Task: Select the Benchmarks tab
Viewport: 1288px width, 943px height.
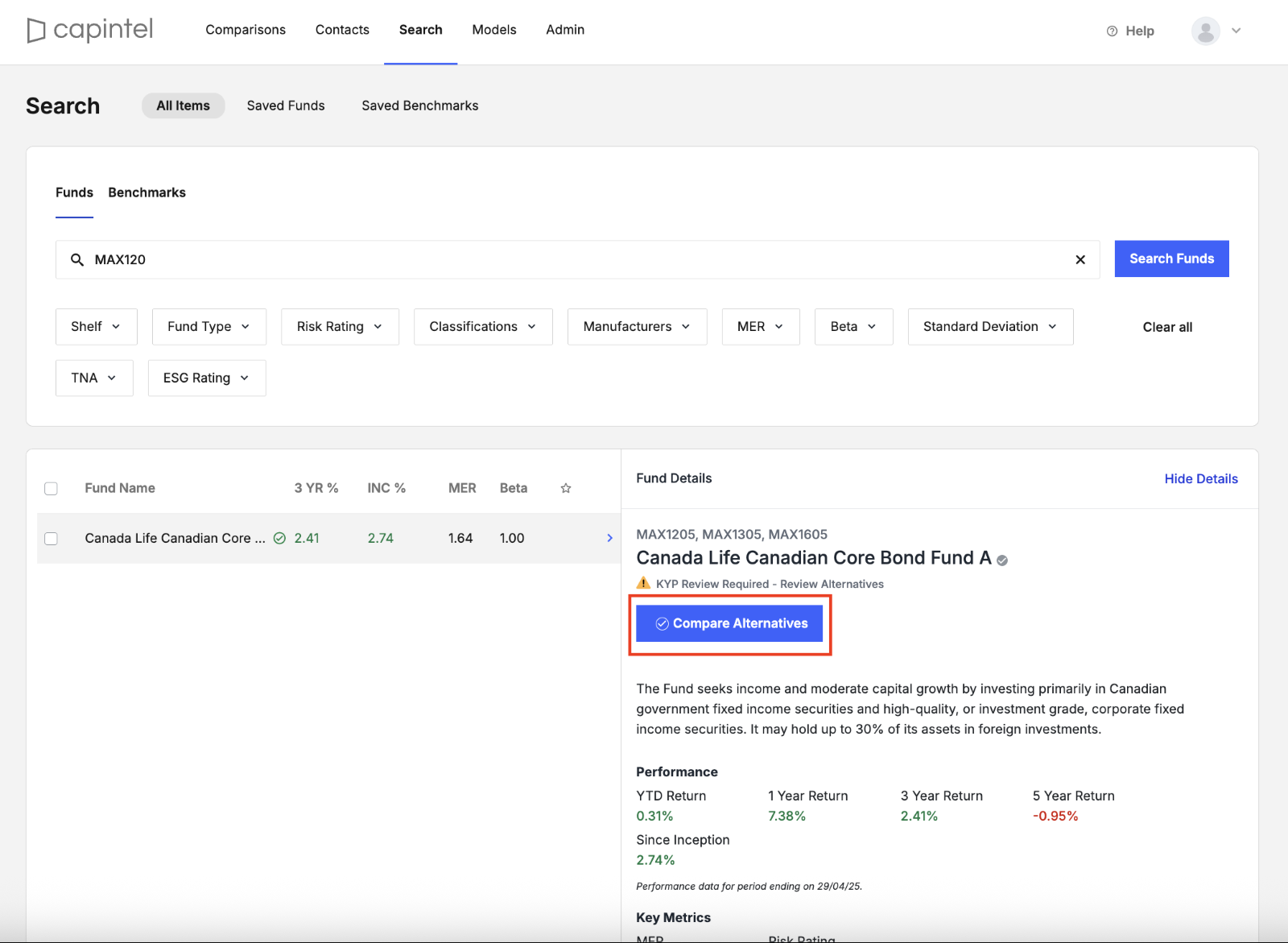Action: 147,192
